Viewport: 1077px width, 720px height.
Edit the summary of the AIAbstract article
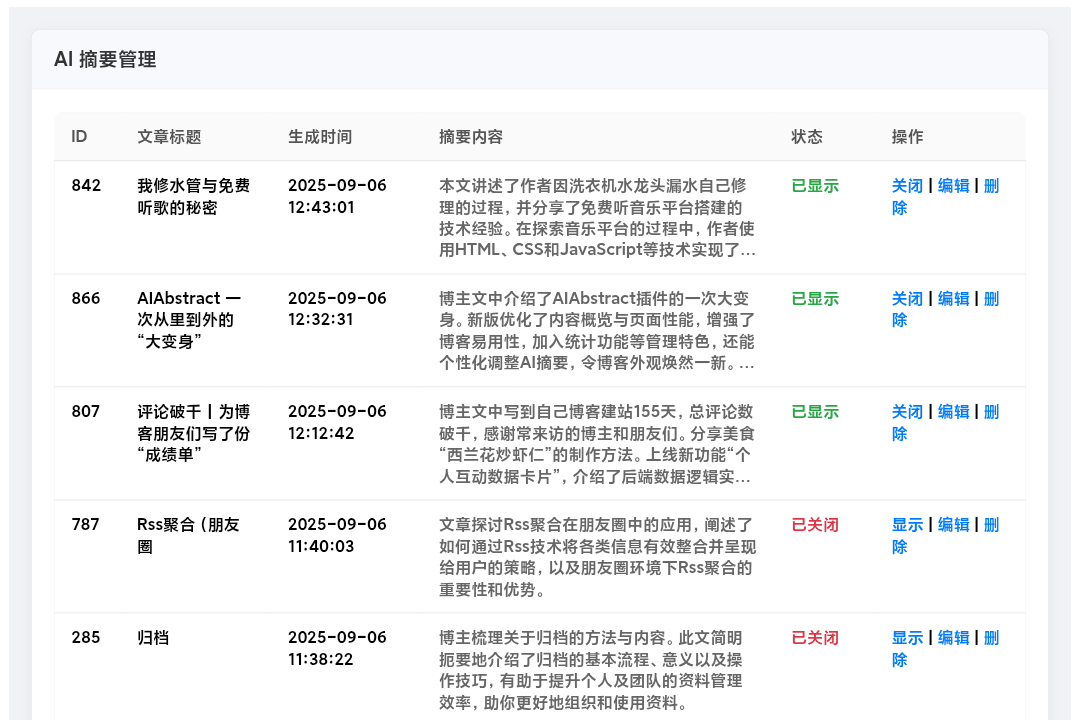tap(953, 299)
